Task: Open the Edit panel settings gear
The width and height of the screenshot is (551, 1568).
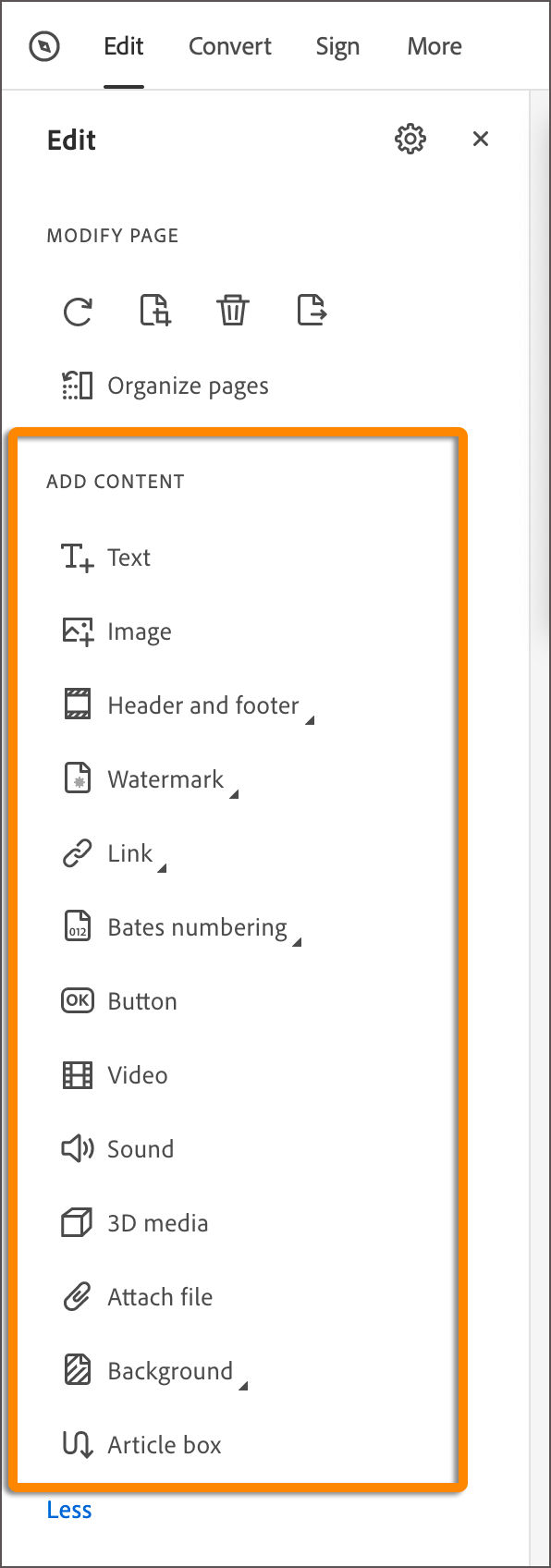Action: 410,139
